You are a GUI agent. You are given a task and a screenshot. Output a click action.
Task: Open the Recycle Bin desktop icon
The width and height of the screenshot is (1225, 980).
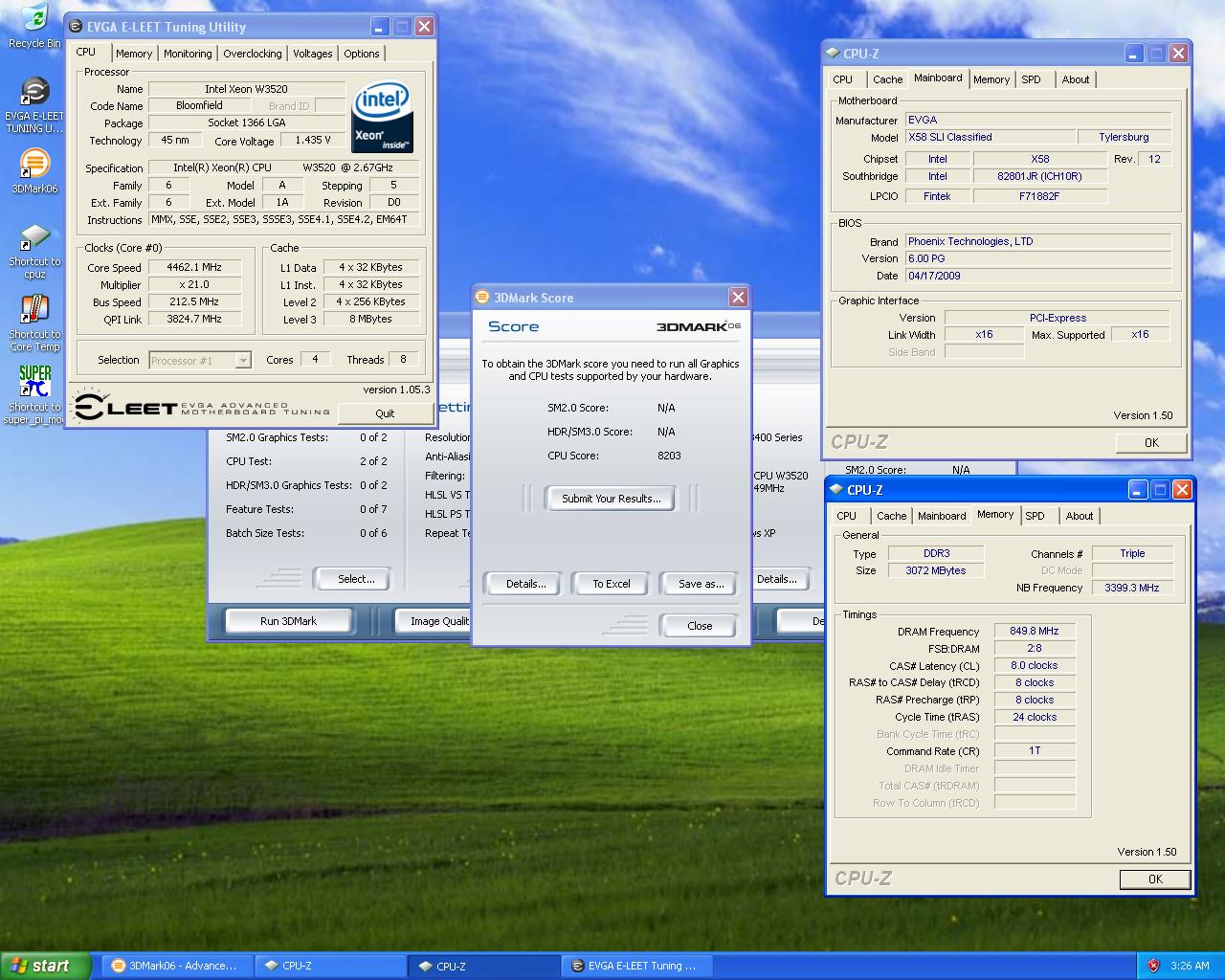[34, 26]
